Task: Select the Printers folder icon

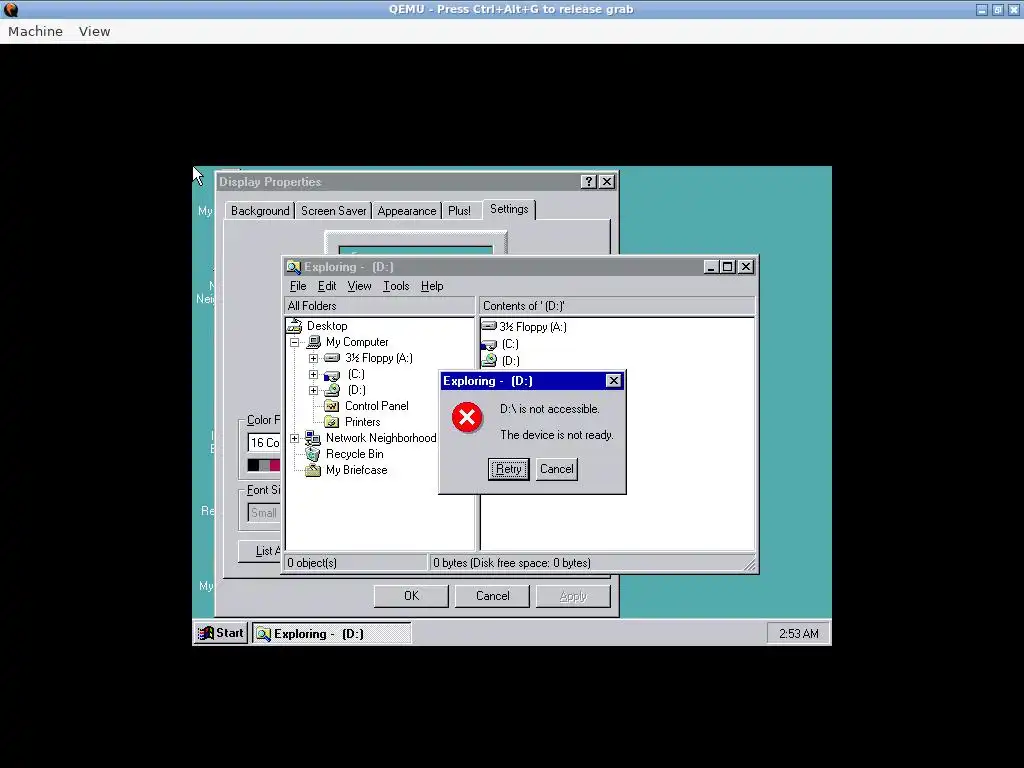Action: click(x=332, y=422)
